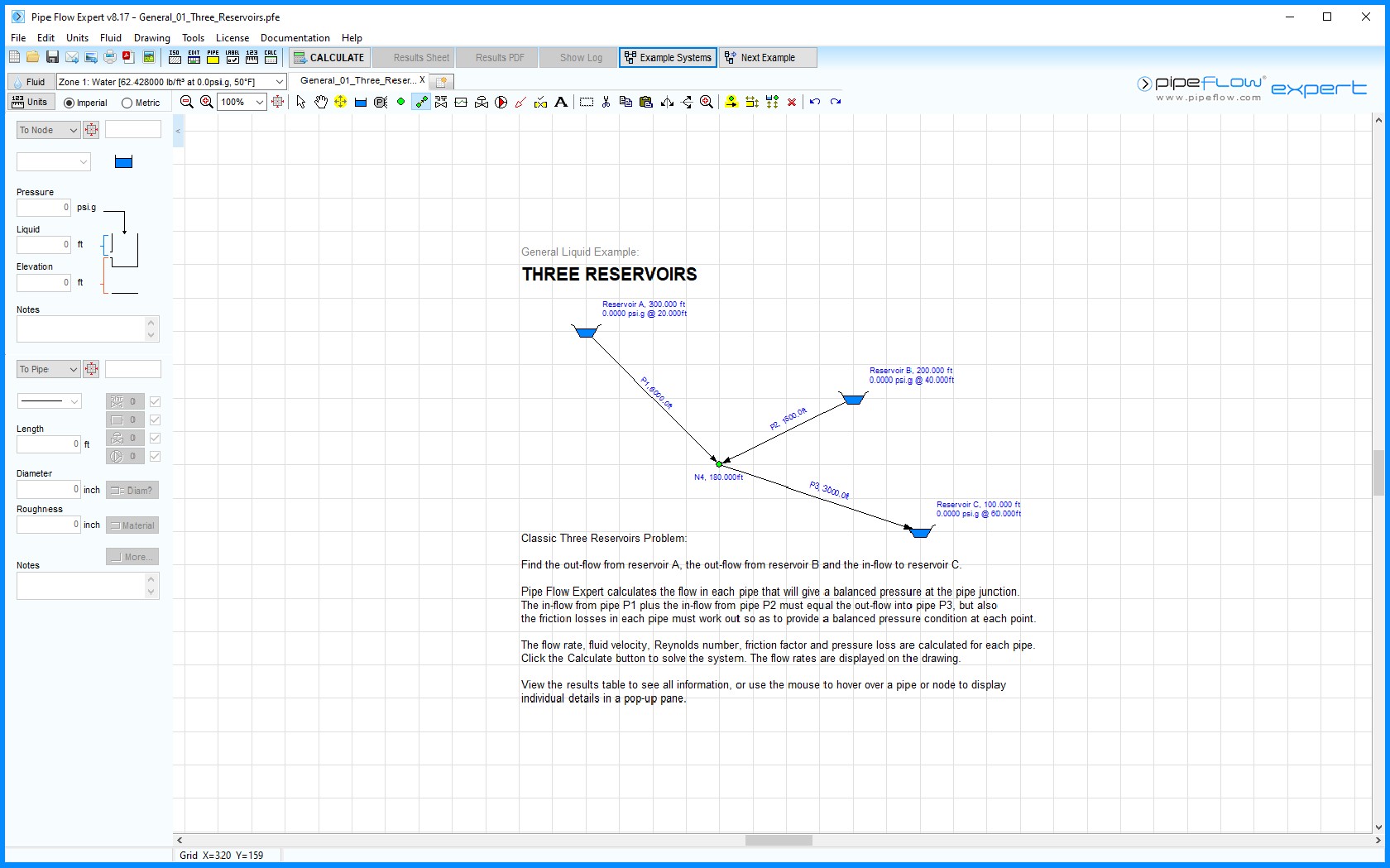Select the add pump tool
Viewport: 1390px width, 868px height.
pyautogui.click(x=501, y=102)
